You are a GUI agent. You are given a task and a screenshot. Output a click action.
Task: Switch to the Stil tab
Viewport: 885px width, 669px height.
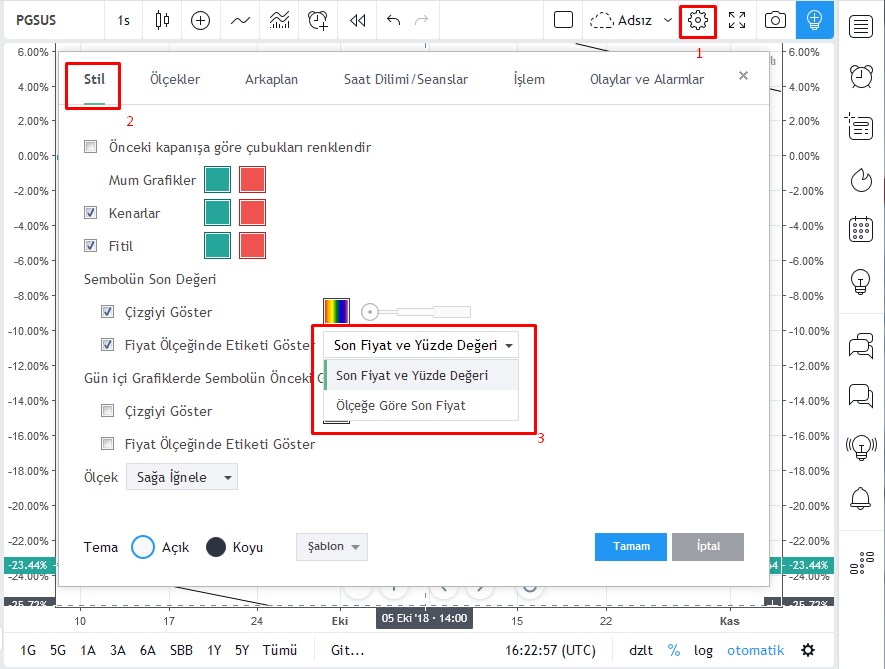[x=94, y=79]
